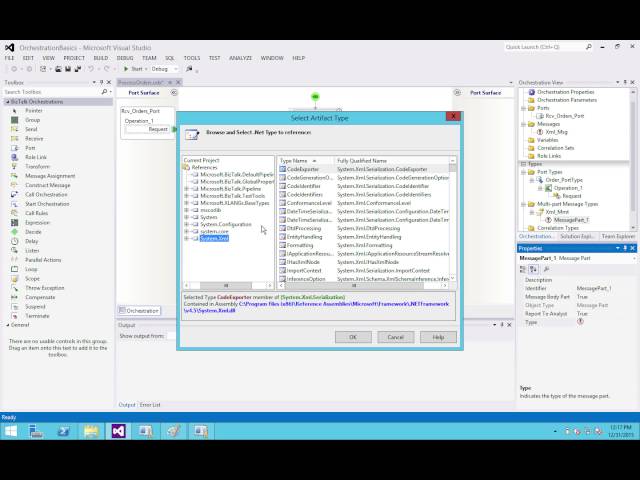Image resolution: width=640 pixels, height=480 pixels.
Task: Select the system.core reference
Action: point(214,231)
